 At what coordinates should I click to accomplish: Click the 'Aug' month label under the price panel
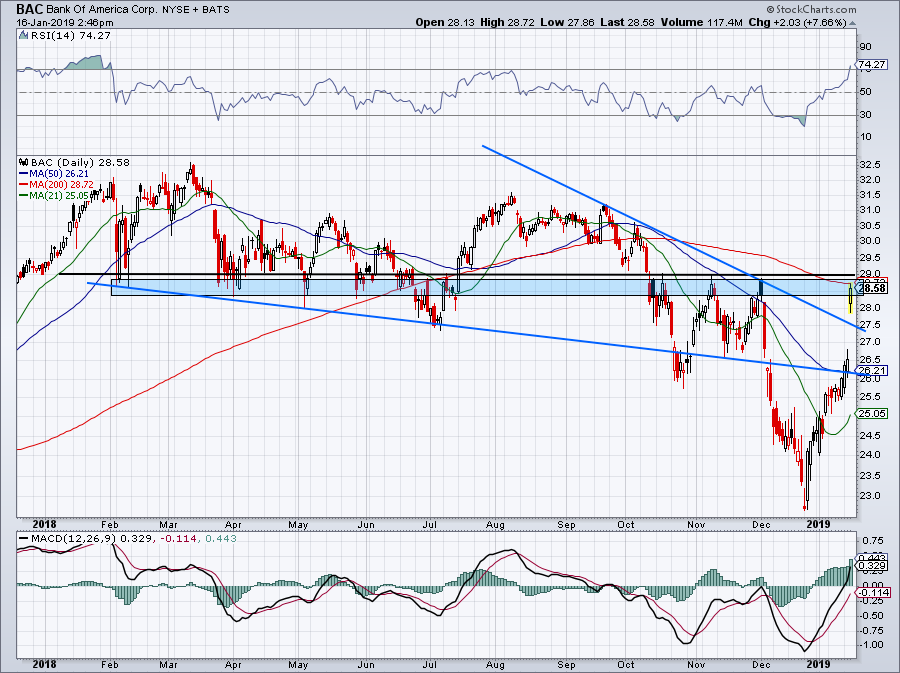coord(495,524)
